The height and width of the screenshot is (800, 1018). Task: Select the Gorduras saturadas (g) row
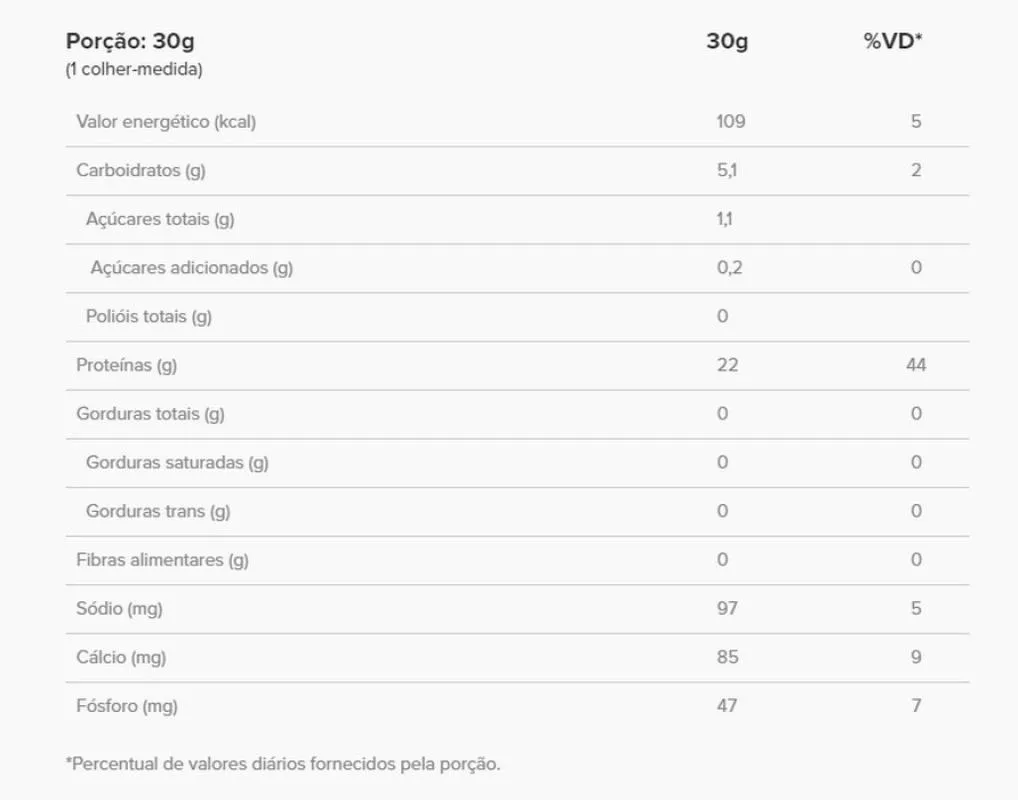pyautogui.click(x=517, y=463)
